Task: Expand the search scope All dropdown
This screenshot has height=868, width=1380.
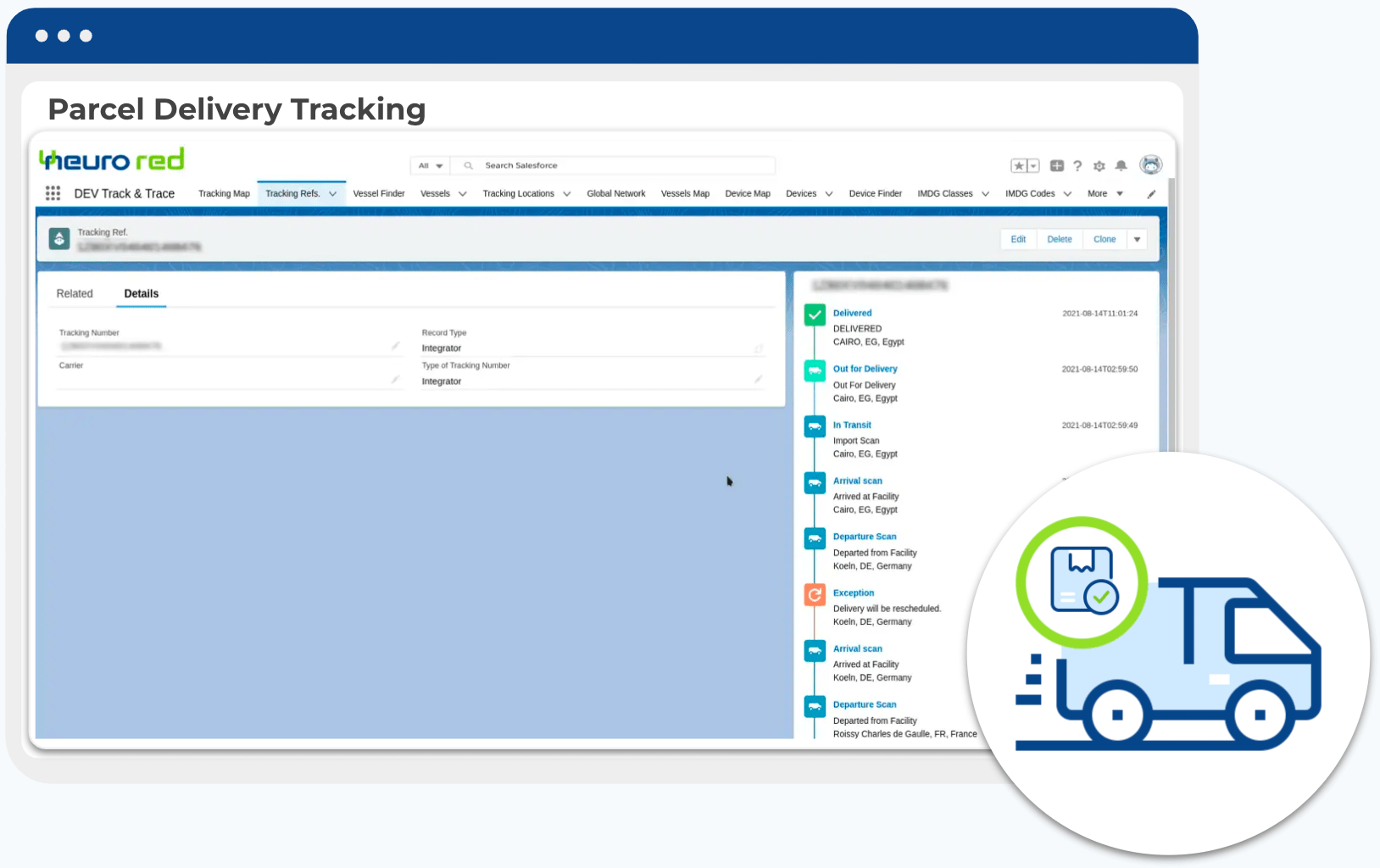Action: (431, 166)
